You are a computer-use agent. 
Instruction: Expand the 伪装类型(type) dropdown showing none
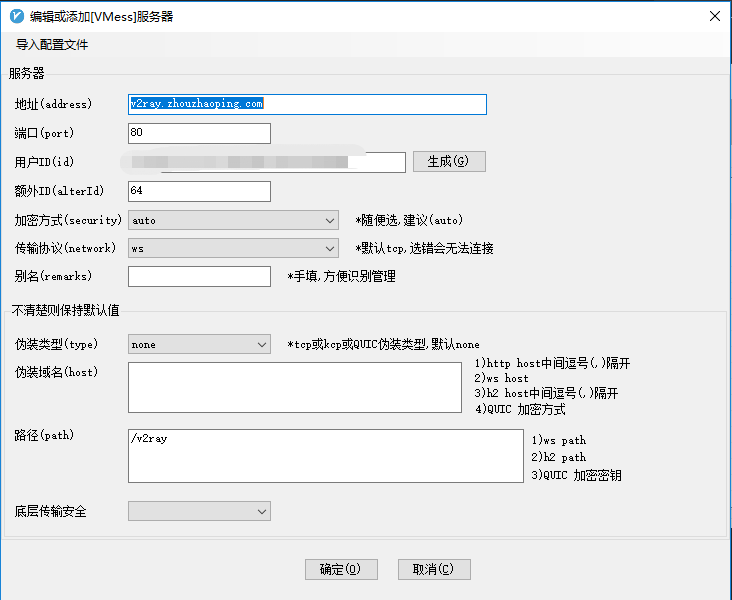tap(199, 344)
